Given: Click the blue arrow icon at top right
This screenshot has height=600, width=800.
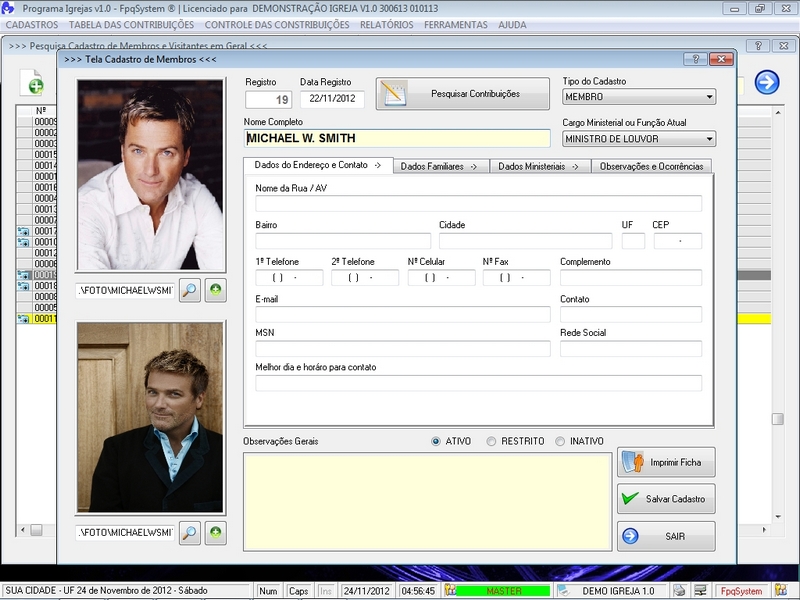Looking at the screenshot, I should pyautogui.click(x=767, y=82).
